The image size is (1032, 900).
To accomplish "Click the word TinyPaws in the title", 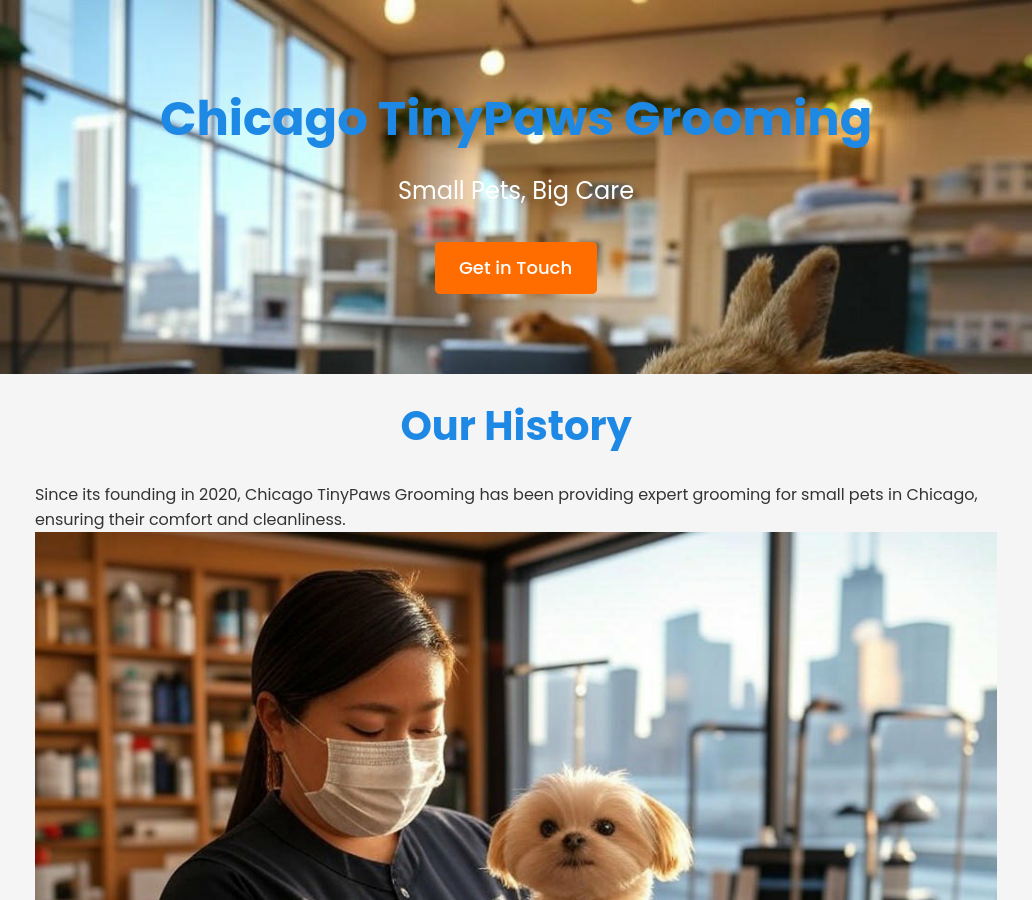I will click(496, 120).
